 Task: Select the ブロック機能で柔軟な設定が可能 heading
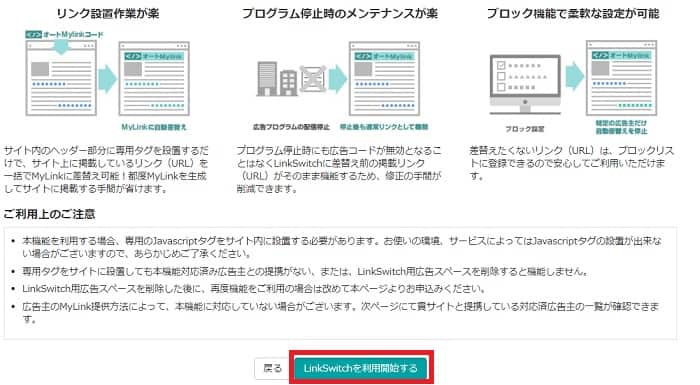pos(573,13)
